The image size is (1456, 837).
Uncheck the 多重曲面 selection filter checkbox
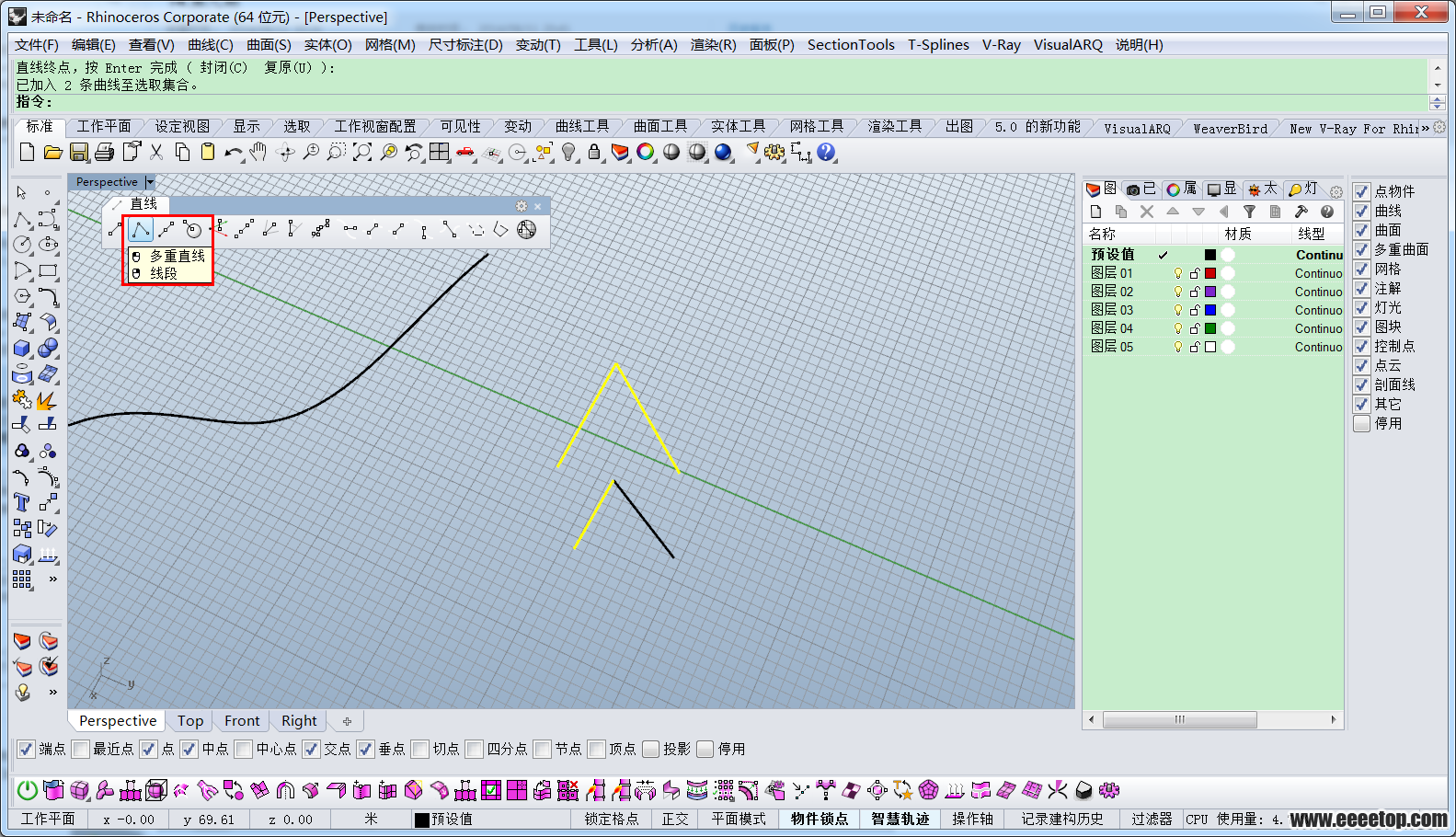(x=1362, y=249)
